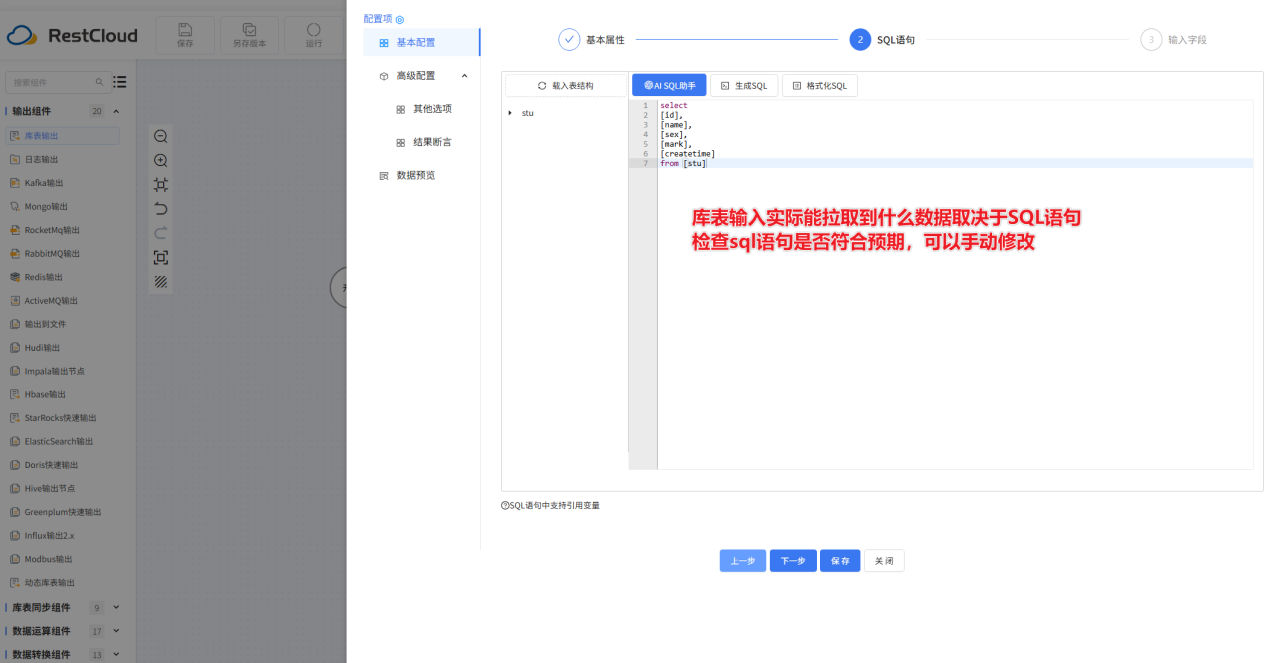Click the hatched pattern canvas tool icon
The height and width of the screenshot is (663, 1265).
coord(160,282)
